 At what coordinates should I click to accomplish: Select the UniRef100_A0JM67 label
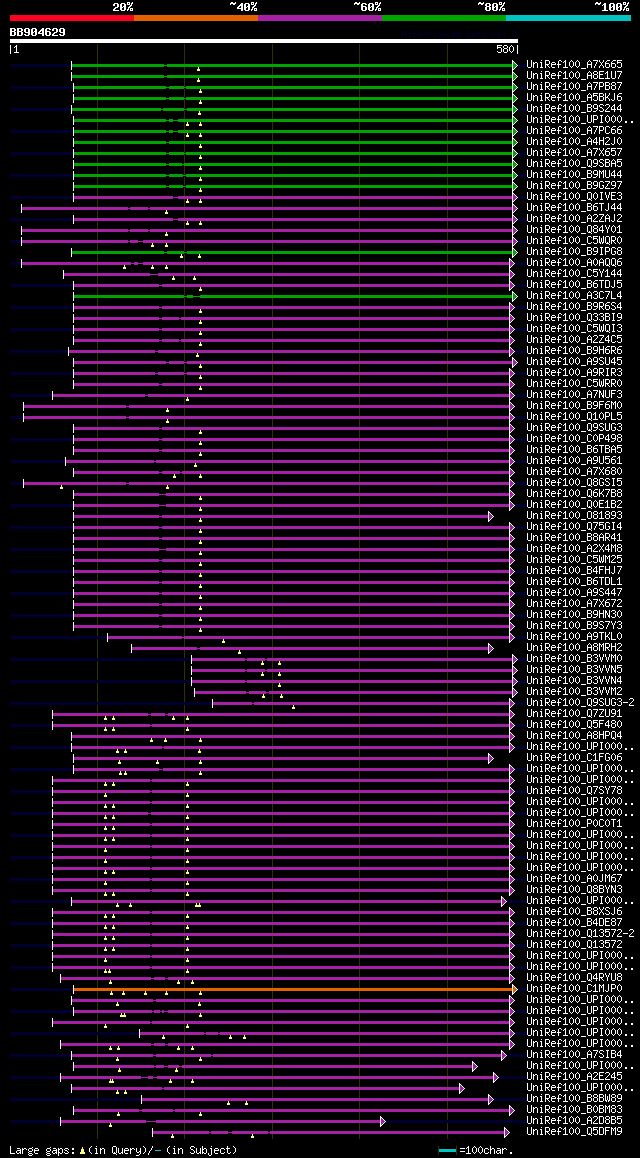click(574, 879)
